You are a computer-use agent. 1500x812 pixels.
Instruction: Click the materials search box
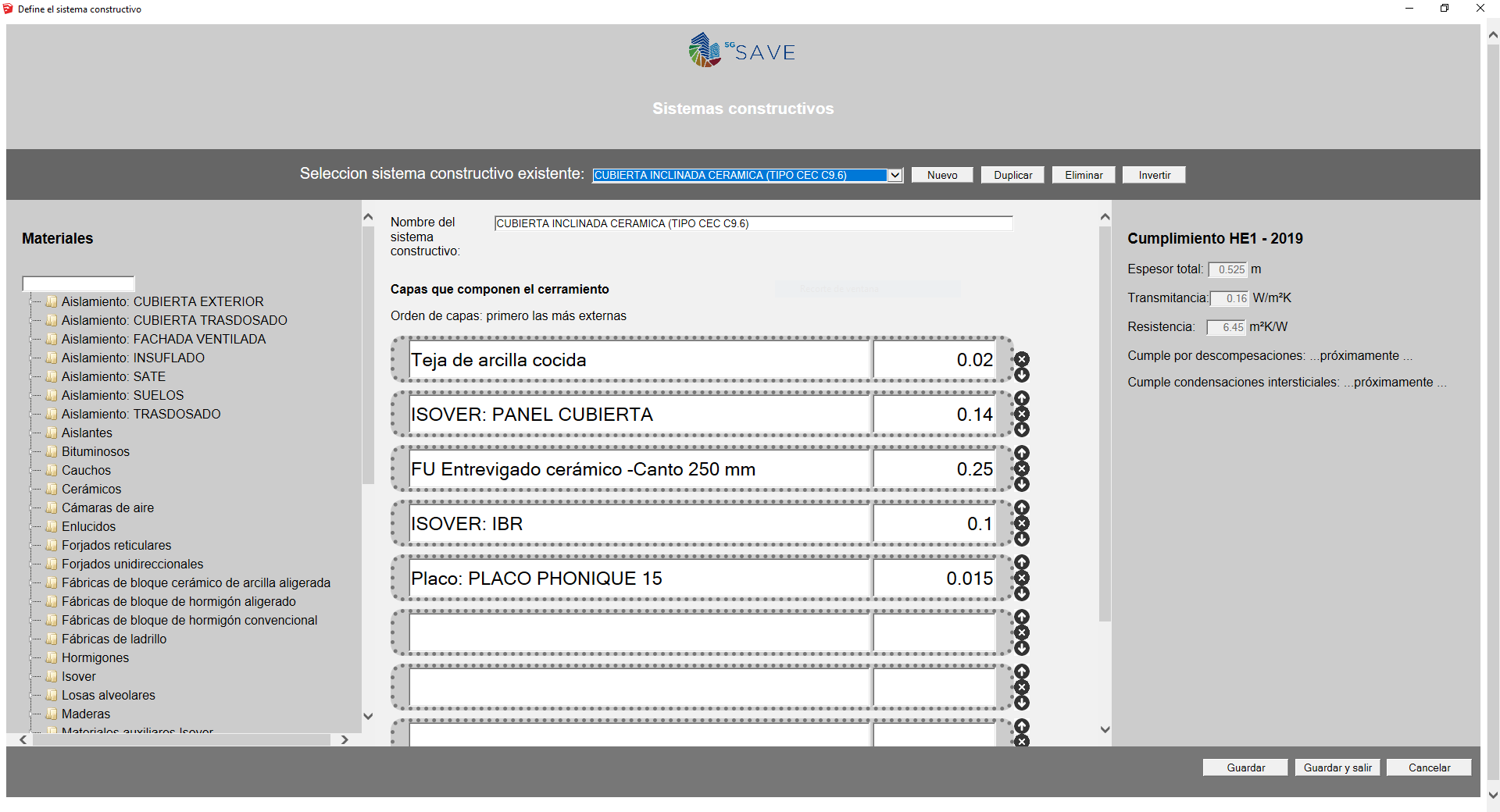click(x=78, y=283)
